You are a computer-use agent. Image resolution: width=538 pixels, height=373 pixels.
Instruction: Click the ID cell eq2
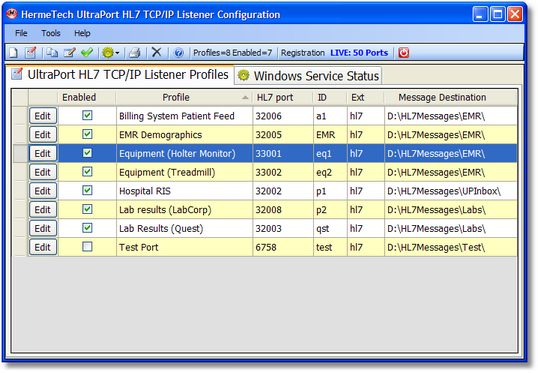coord(330,172)
